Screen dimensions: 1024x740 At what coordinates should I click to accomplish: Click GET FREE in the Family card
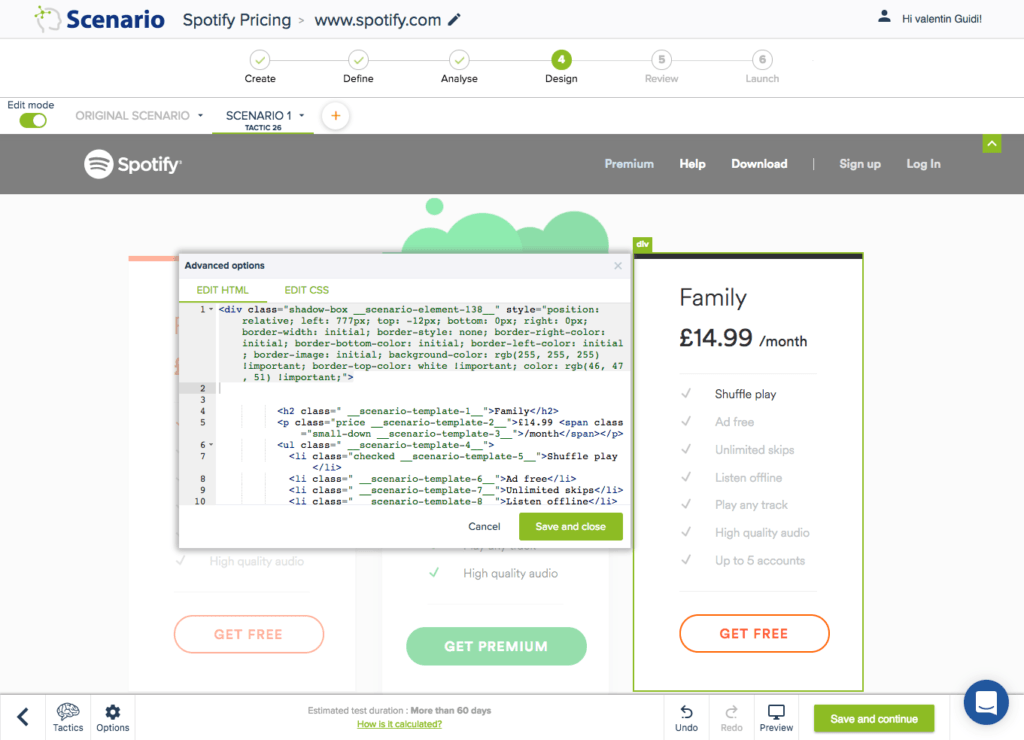(x=754, y=634)
